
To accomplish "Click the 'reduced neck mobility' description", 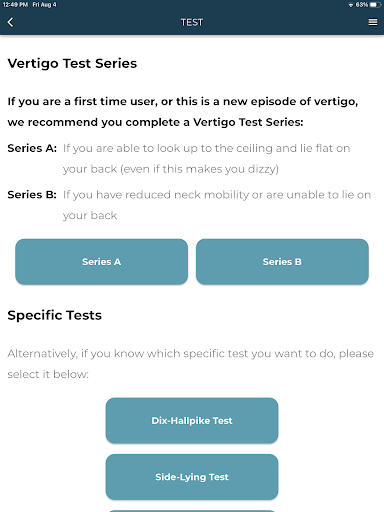I will point(217,205).
